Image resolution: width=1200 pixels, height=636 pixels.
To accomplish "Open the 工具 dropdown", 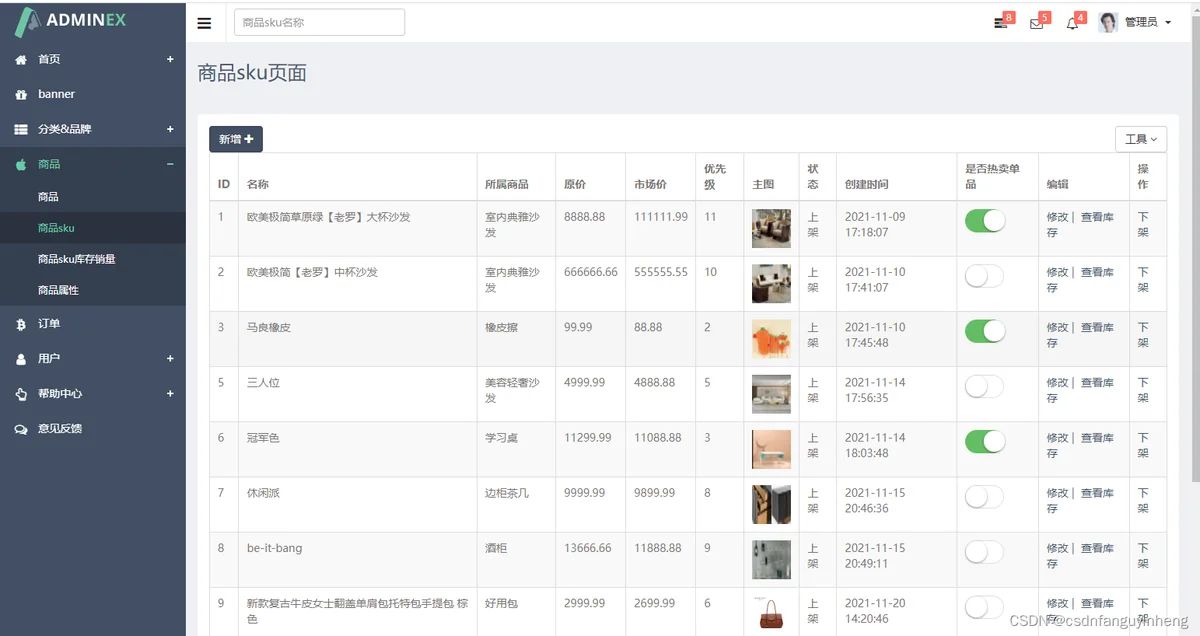I will [1141, 139].
